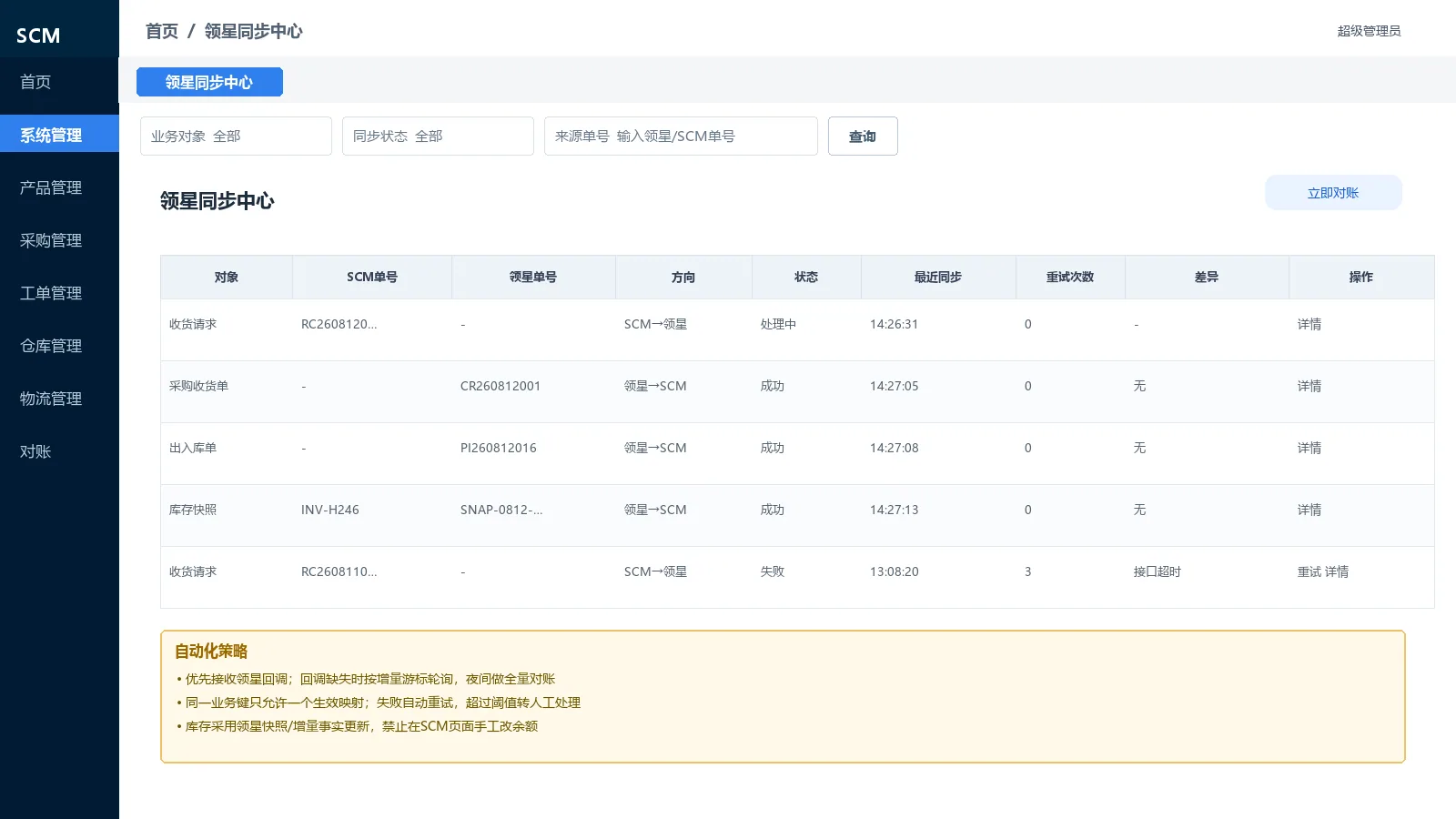Screen dimensions: 1456x819
Task: Open 详情 for the 采购收货单 row
Action: pyautogui.click(x=1309, y=386)
